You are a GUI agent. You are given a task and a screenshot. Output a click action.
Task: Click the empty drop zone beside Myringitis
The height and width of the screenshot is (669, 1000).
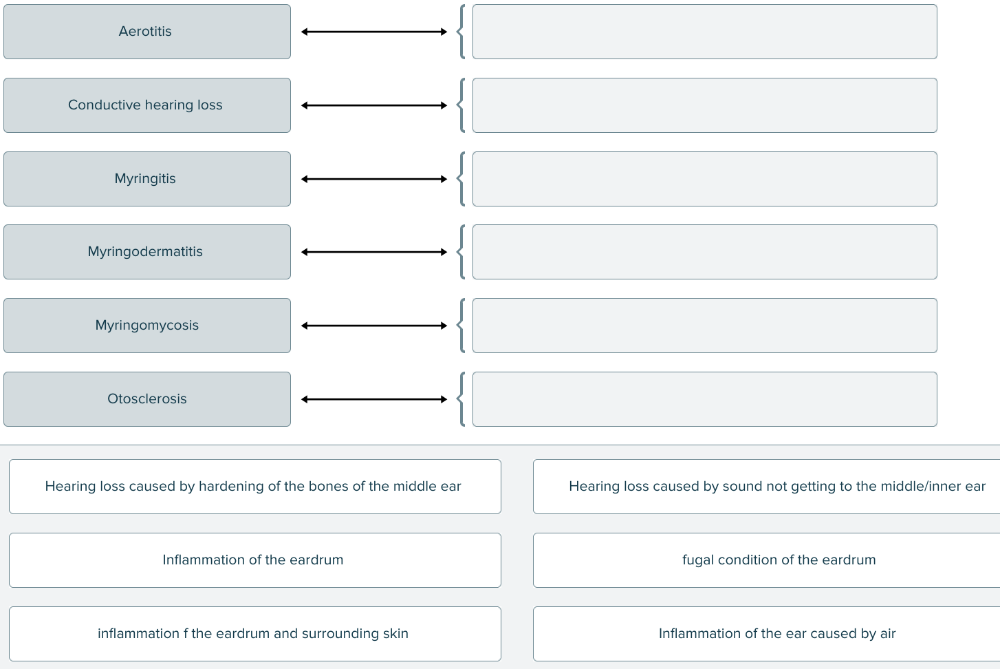[704, 179]
